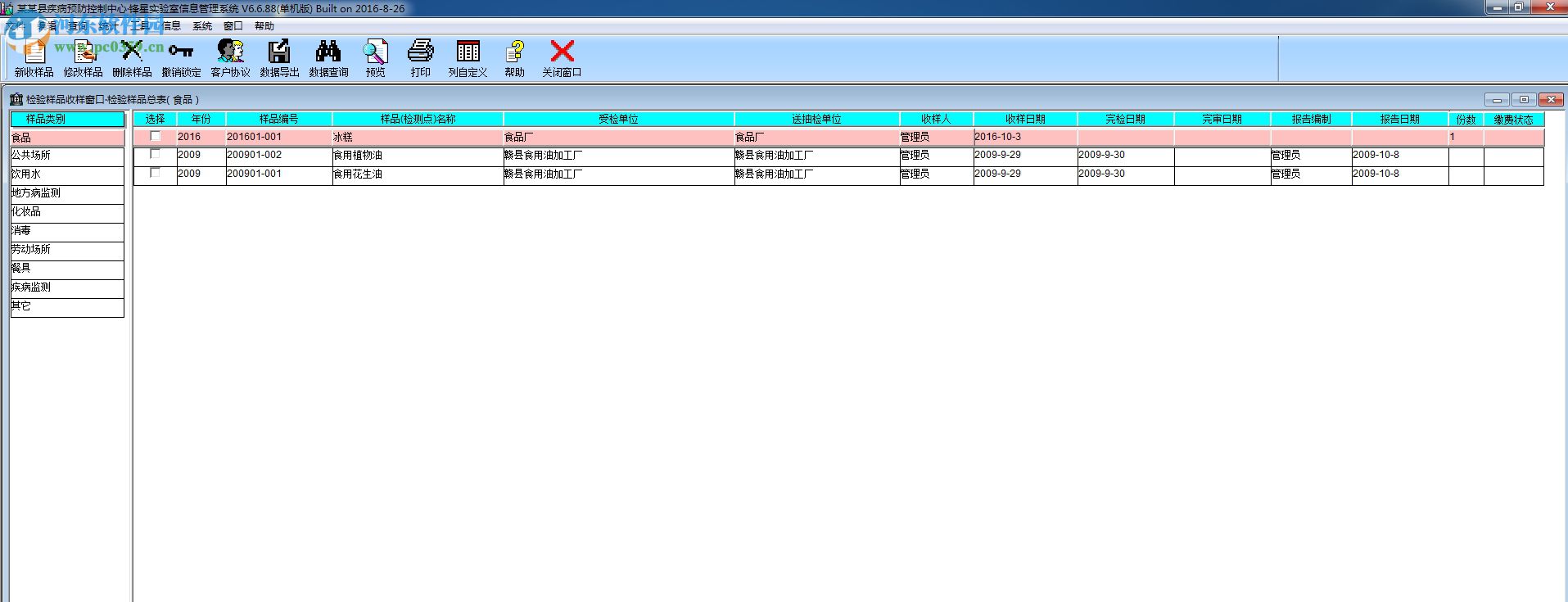Click the 收样人 column header
Image resolution: width=1568 pixels, height=602 pixels.
click(936, 120)
